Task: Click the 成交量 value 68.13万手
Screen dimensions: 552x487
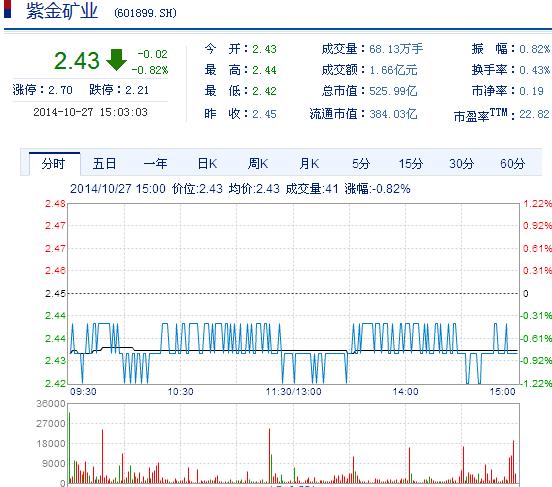Action: [396, 49]
